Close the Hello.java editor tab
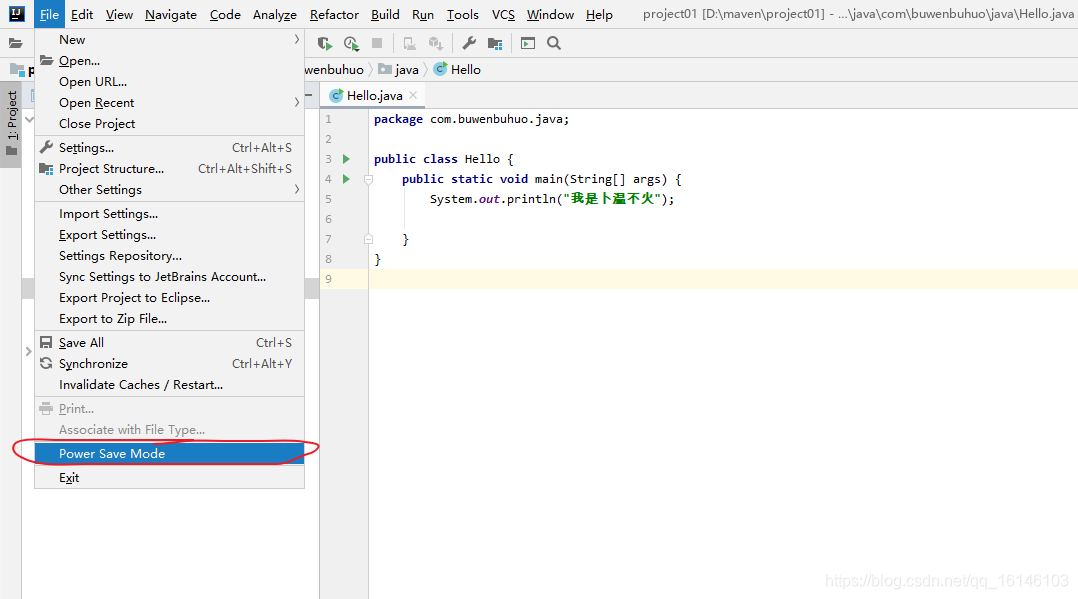 click(412, 95)
